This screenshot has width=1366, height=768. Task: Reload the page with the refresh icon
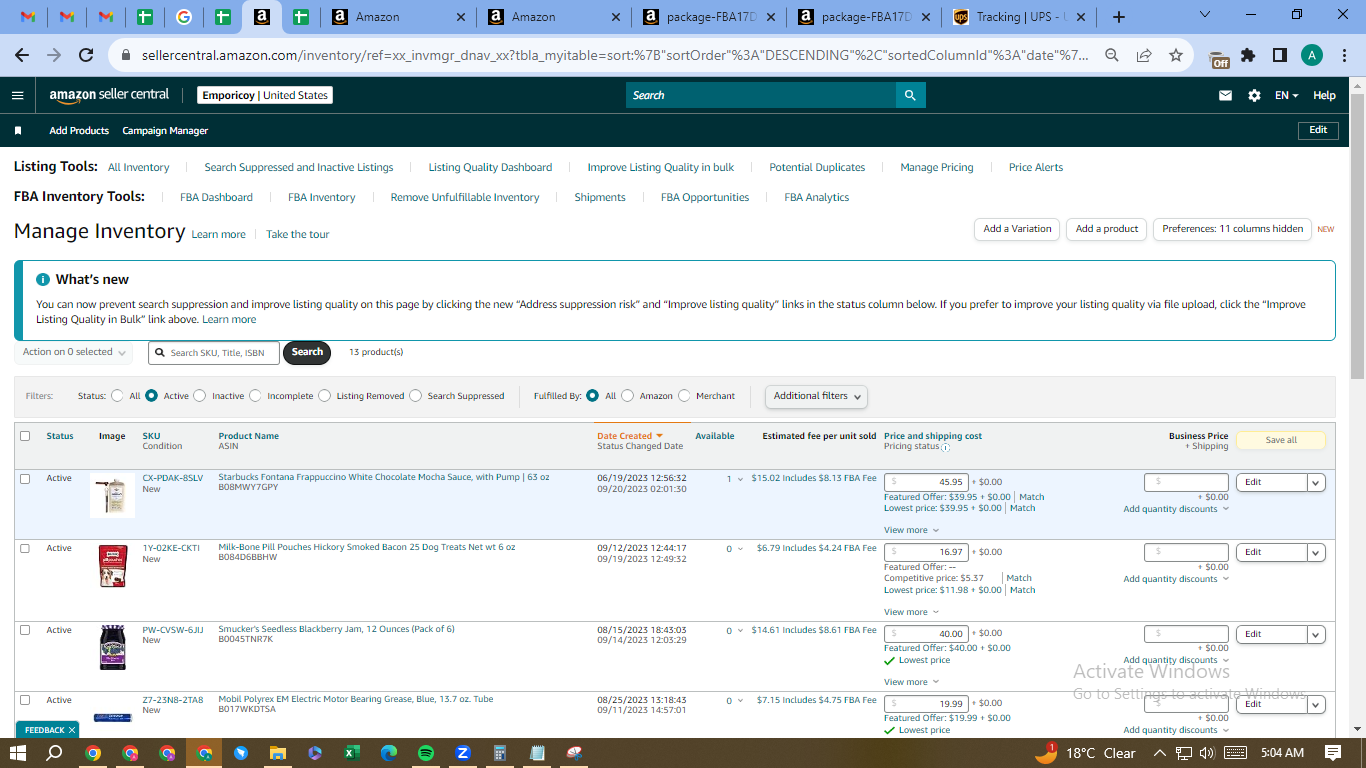click(x=86, y=56)
